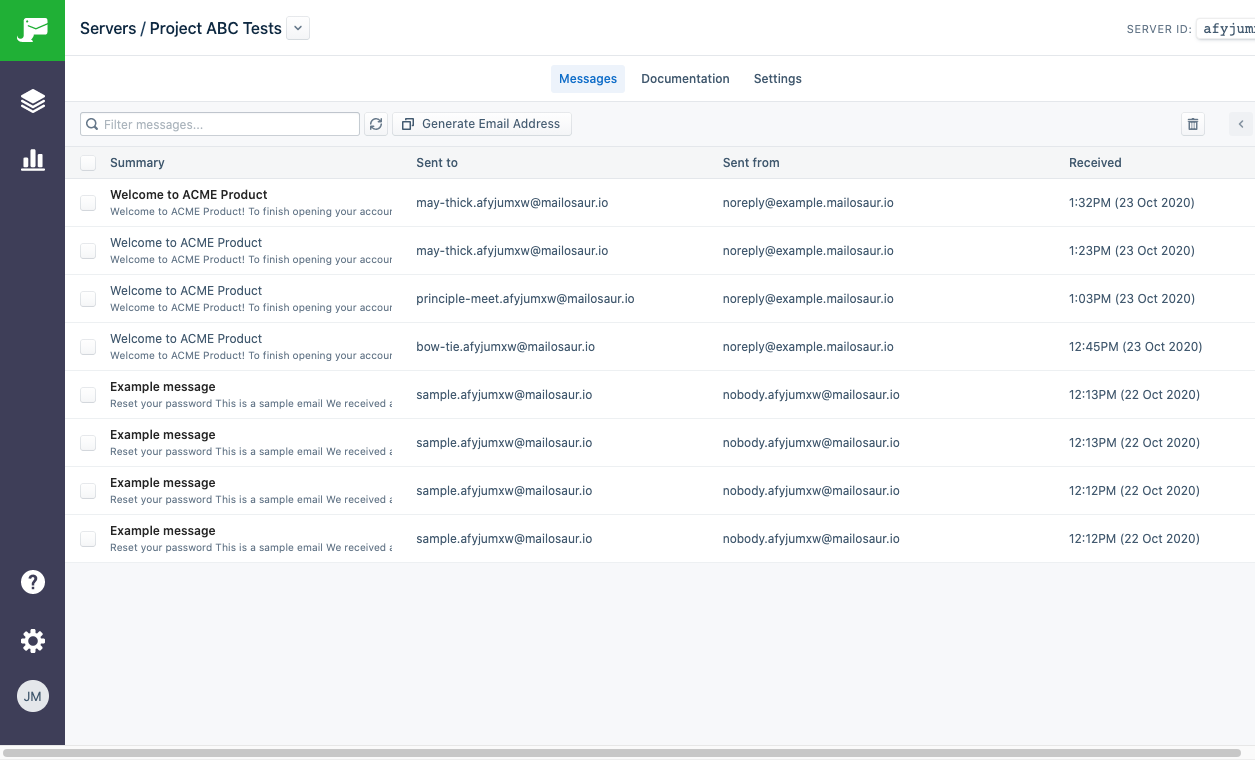Open the Settings gear icon in sidebar
This screenshot has width=1255, height=760.
33,641
